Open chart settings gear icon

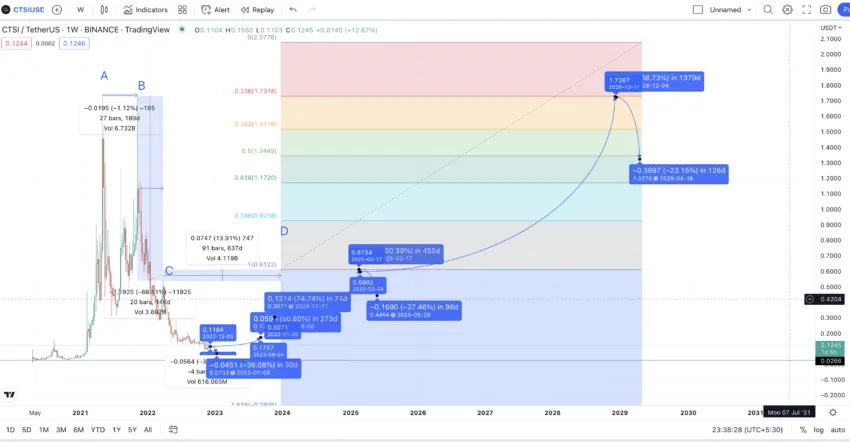tap(787, 10)
